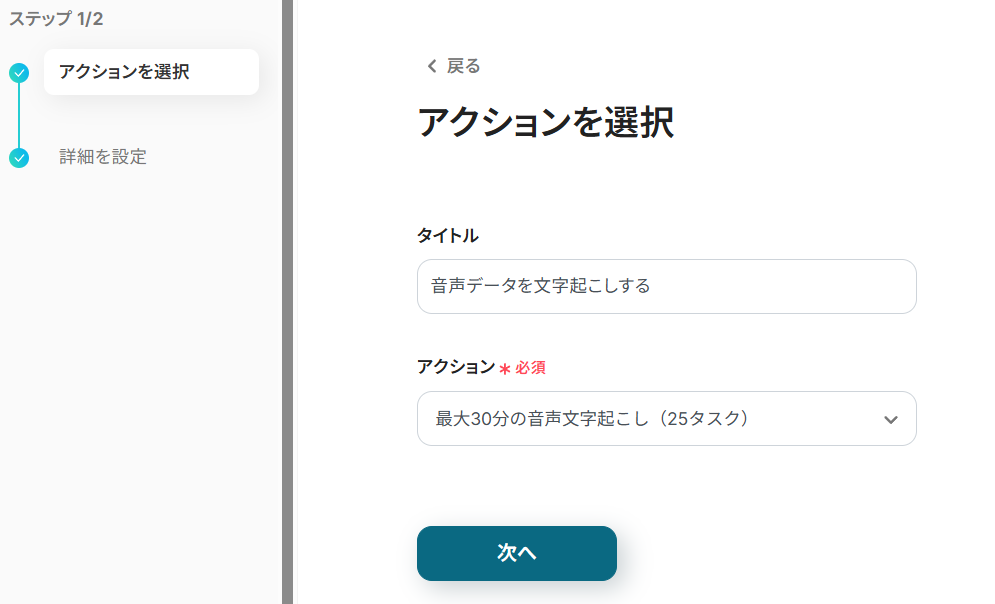Click the back chevron arrow icon
995x604 pixels.
tap(432, 66)
